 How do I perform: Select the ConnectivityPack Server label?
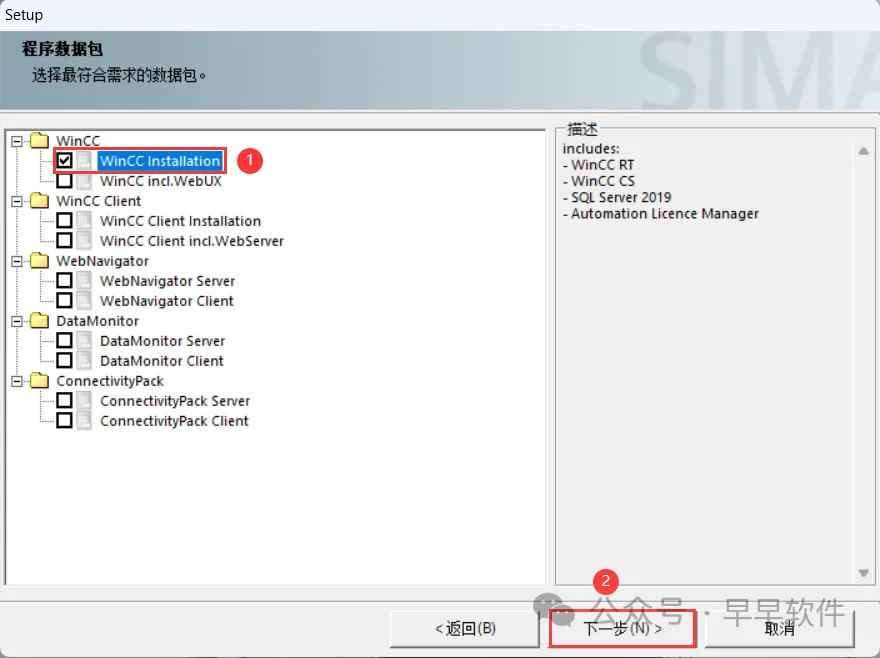(175, 401)
